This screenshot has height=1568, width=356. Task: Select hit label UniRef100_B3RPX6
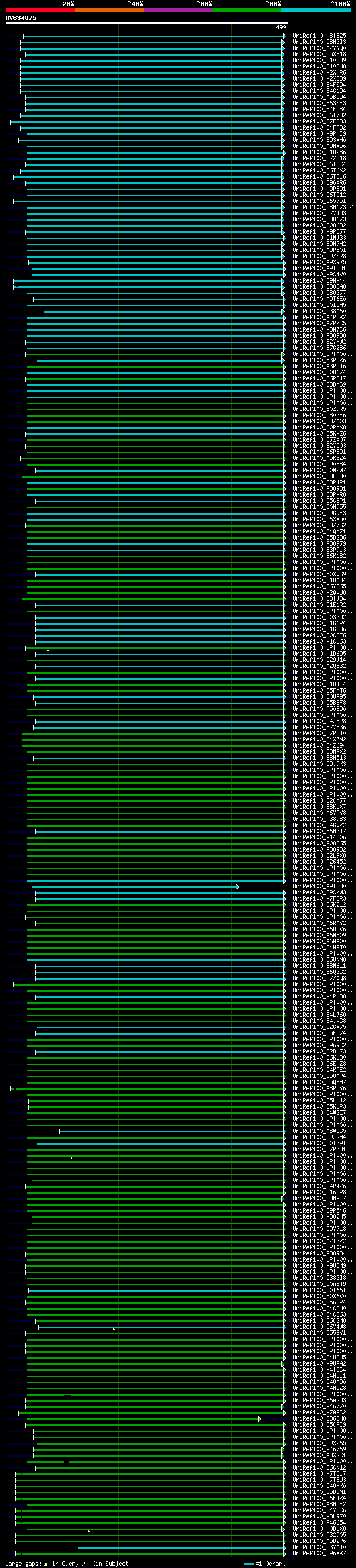pos(319,360)
